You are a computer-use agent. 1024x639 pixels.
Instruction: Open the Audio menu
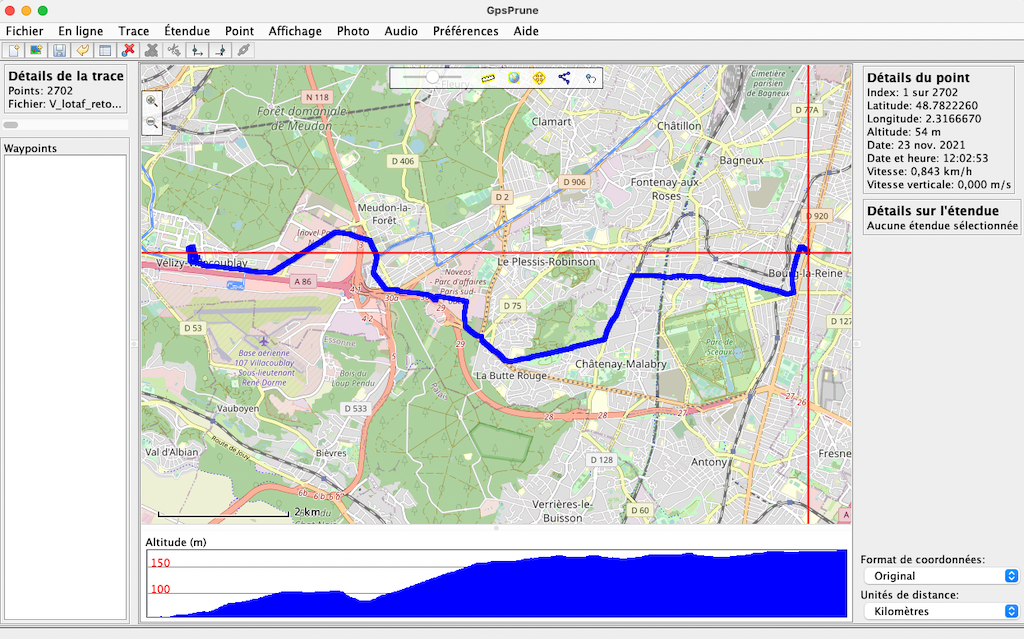pyautogui.click(x=401, y=31)
